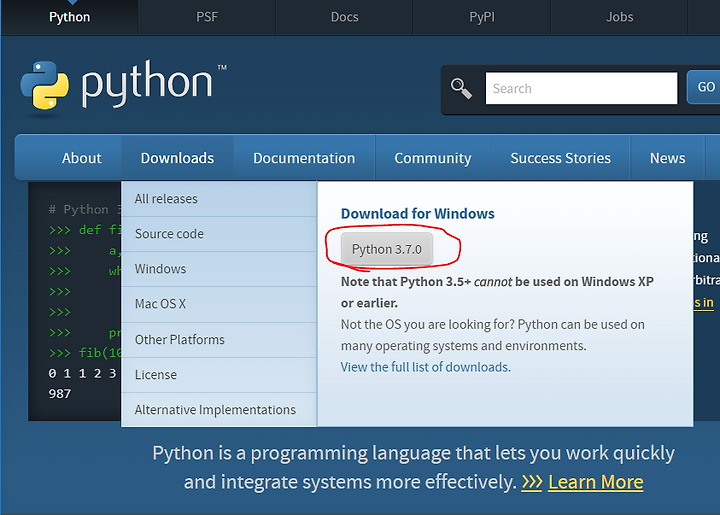The image size is (720, 515).
Task: Click the GO search button
Action: tap(705, 87)
